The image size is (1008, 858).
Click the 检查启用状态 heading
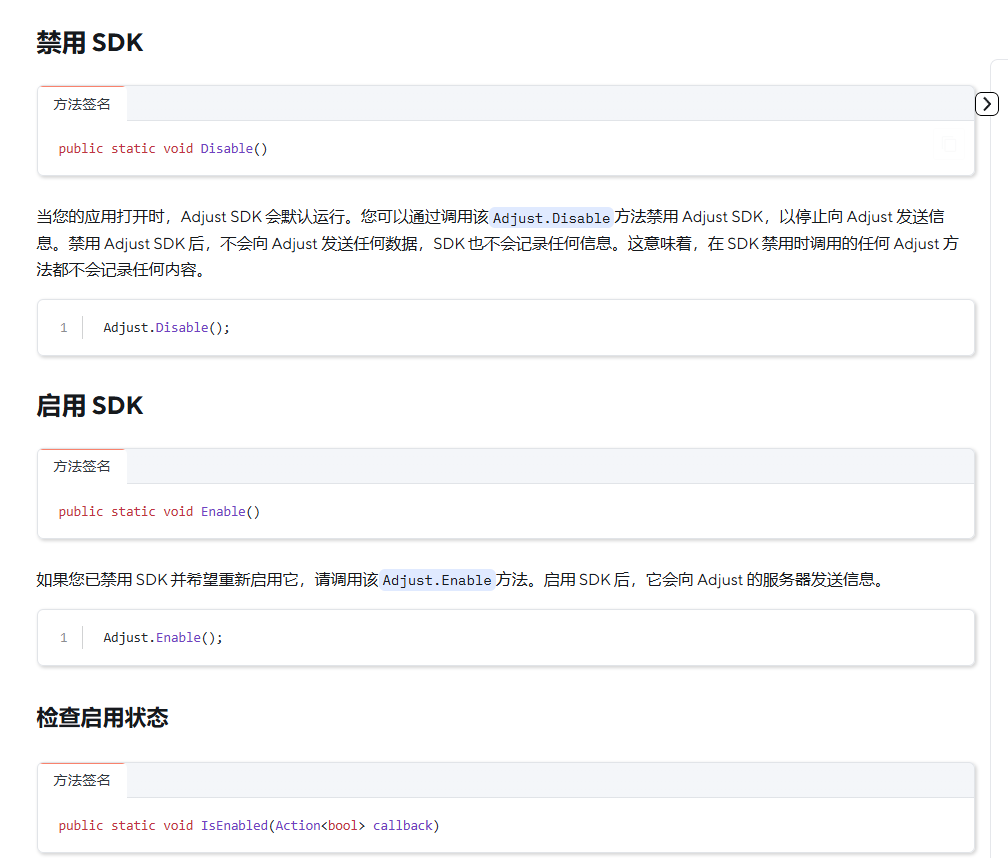pyautogui.click(x=102, y=717)
